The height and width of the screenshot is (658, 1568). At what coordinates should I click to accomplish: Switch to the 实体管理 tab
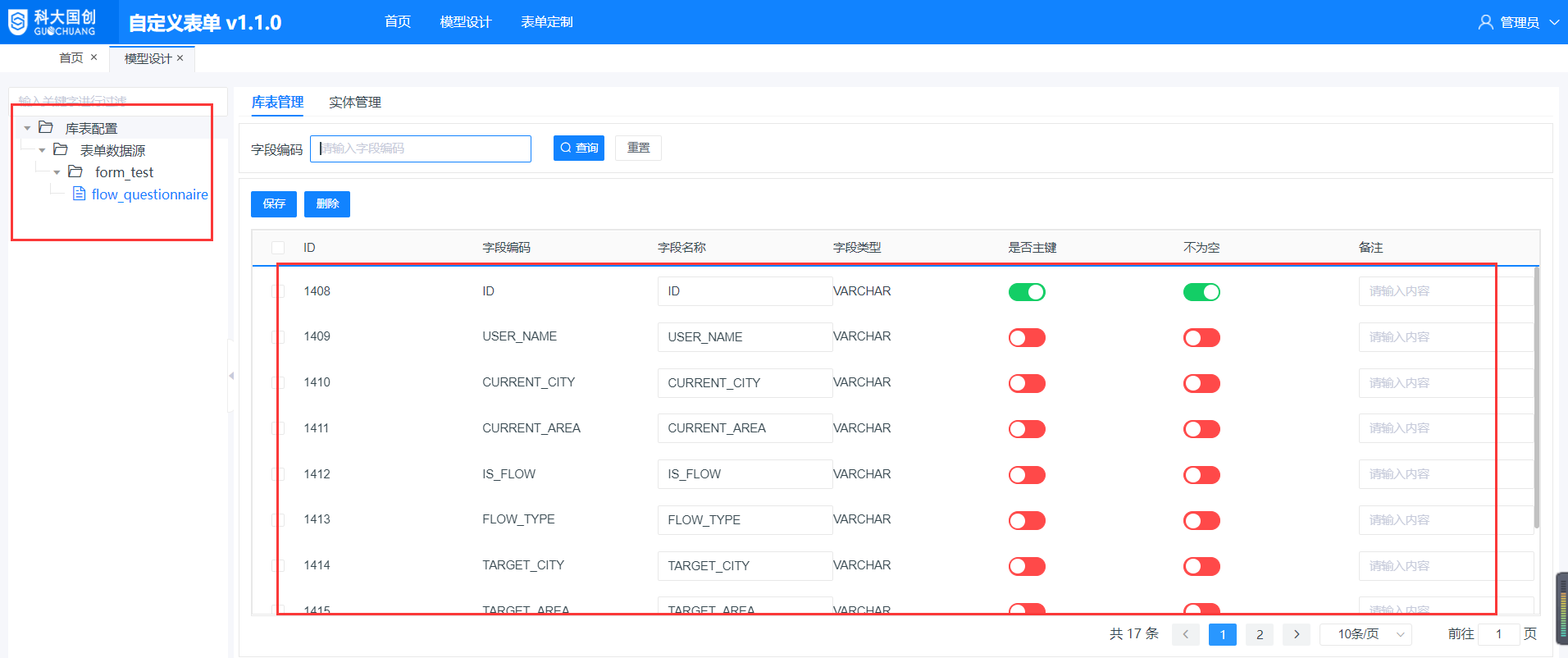coord(355,102)
